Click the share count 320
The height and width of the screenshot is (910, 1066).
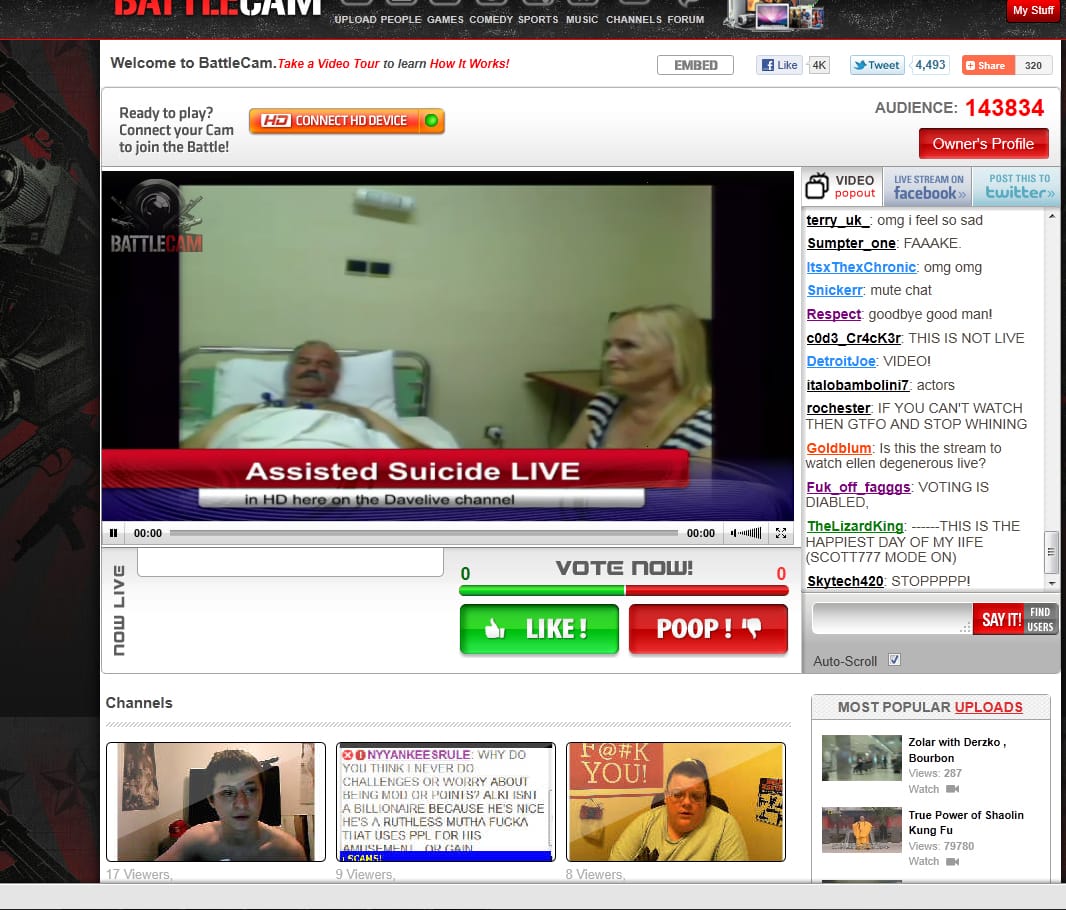coord(1033,65)
